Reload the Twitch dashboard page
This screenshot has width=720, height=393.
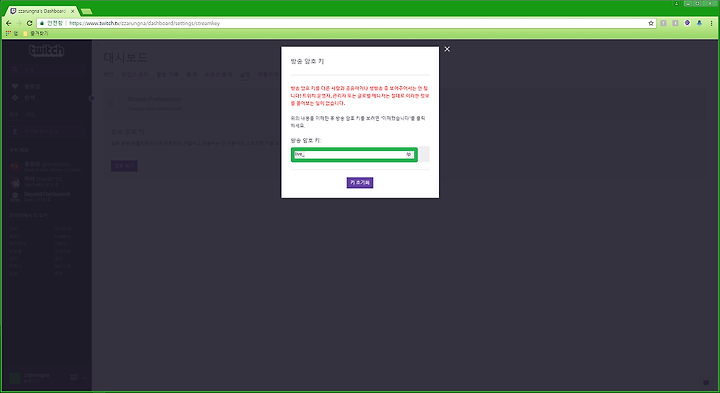30,23
